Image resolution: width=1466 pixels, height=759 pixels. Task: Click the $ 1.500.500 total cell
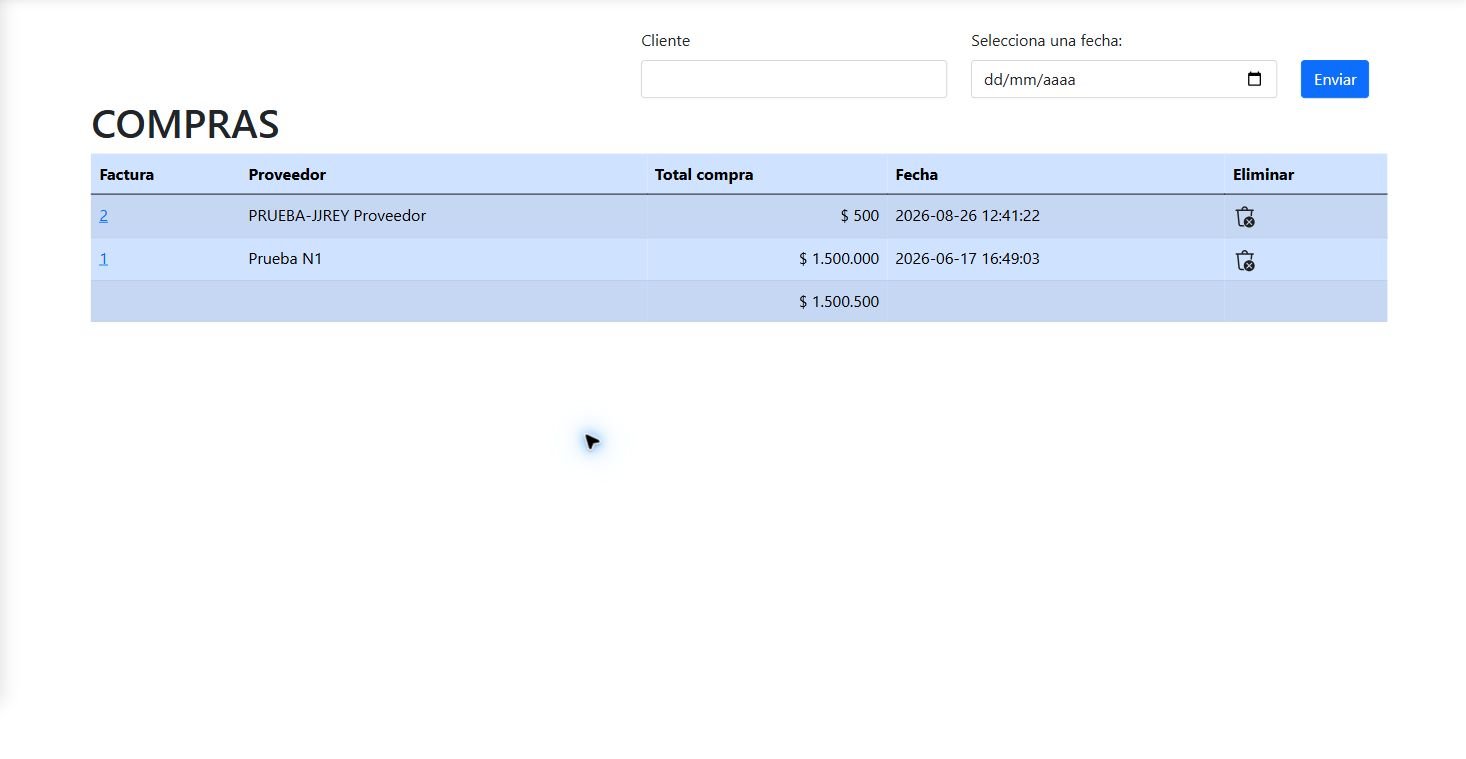point(766,301)
